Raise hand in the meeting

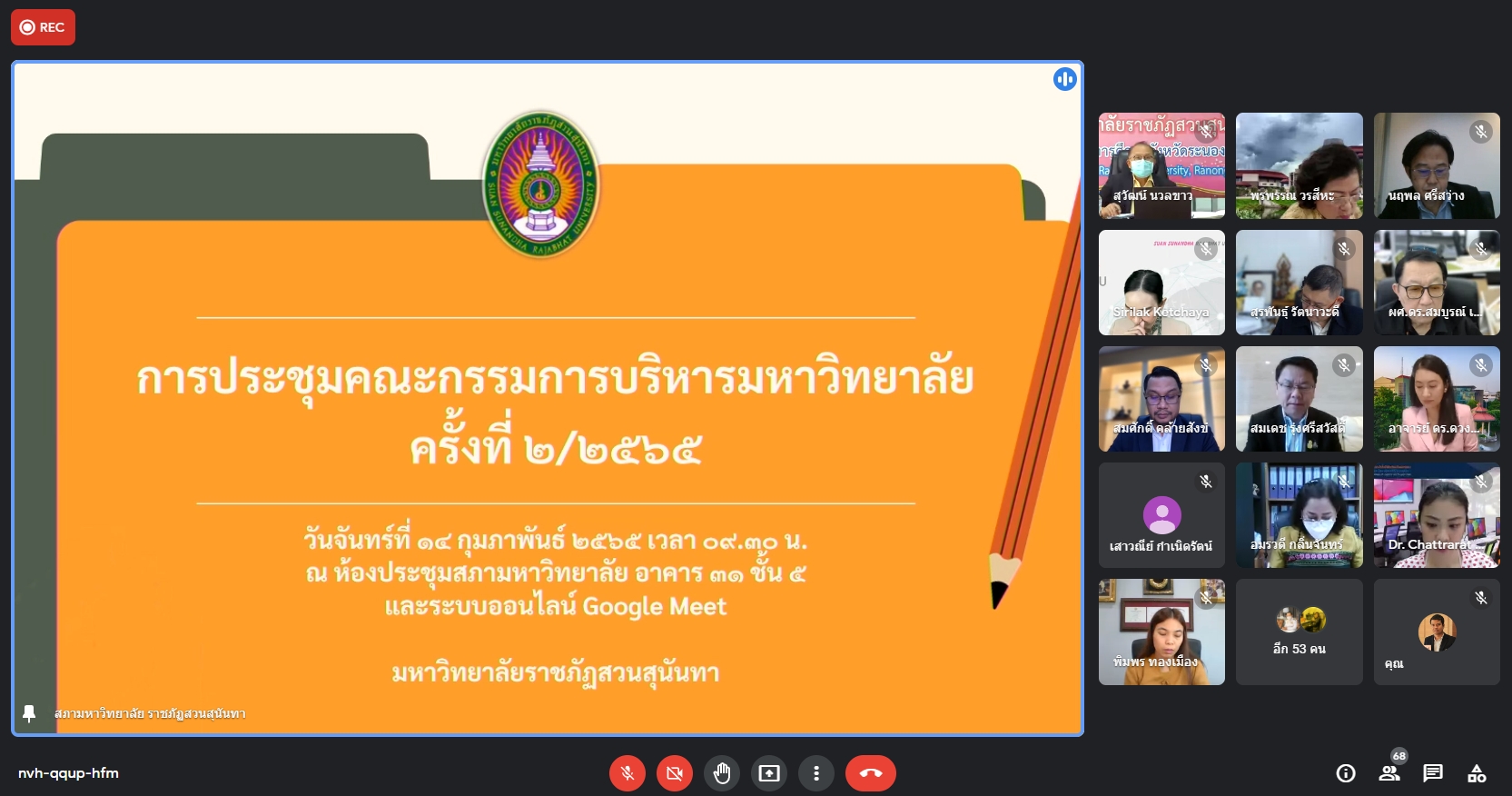click(722, 773)
